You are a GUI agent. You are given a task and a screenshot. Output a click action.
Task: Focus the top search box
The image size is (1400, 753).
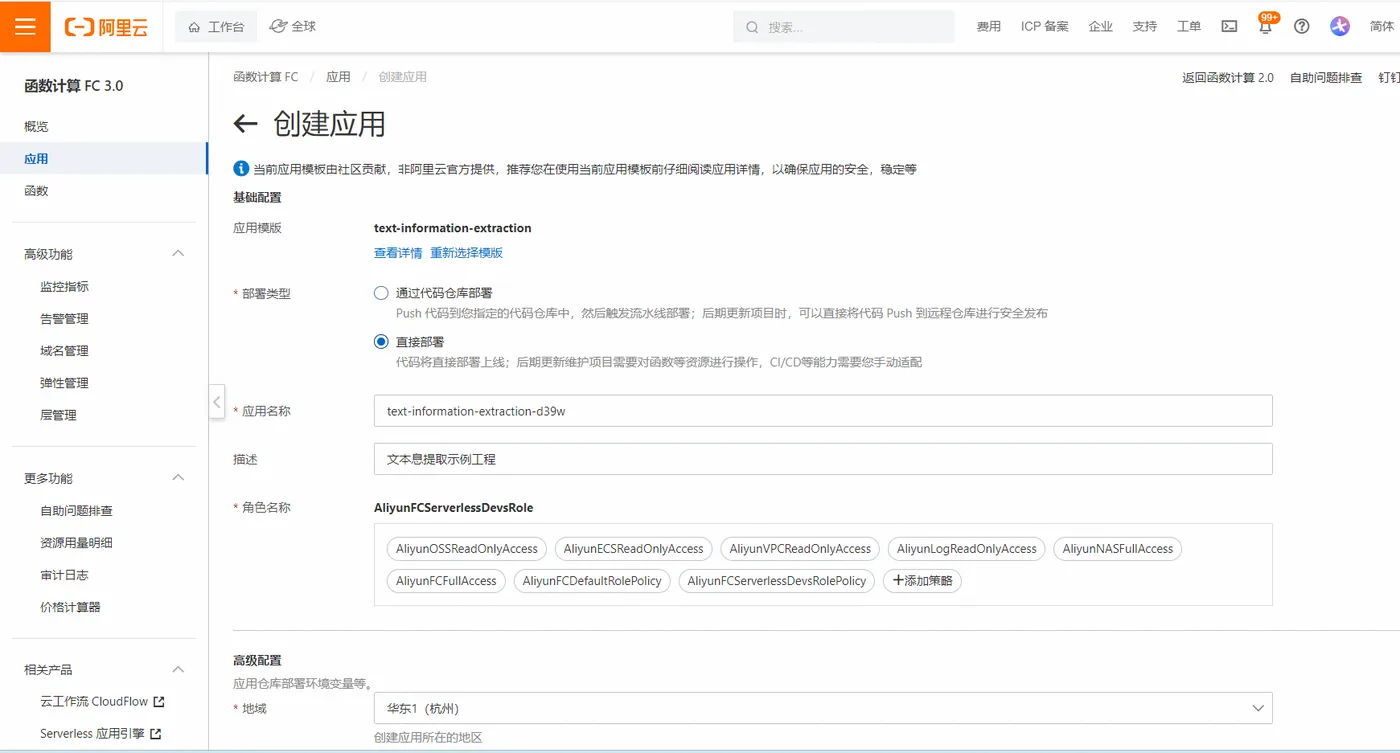[844, 27]
